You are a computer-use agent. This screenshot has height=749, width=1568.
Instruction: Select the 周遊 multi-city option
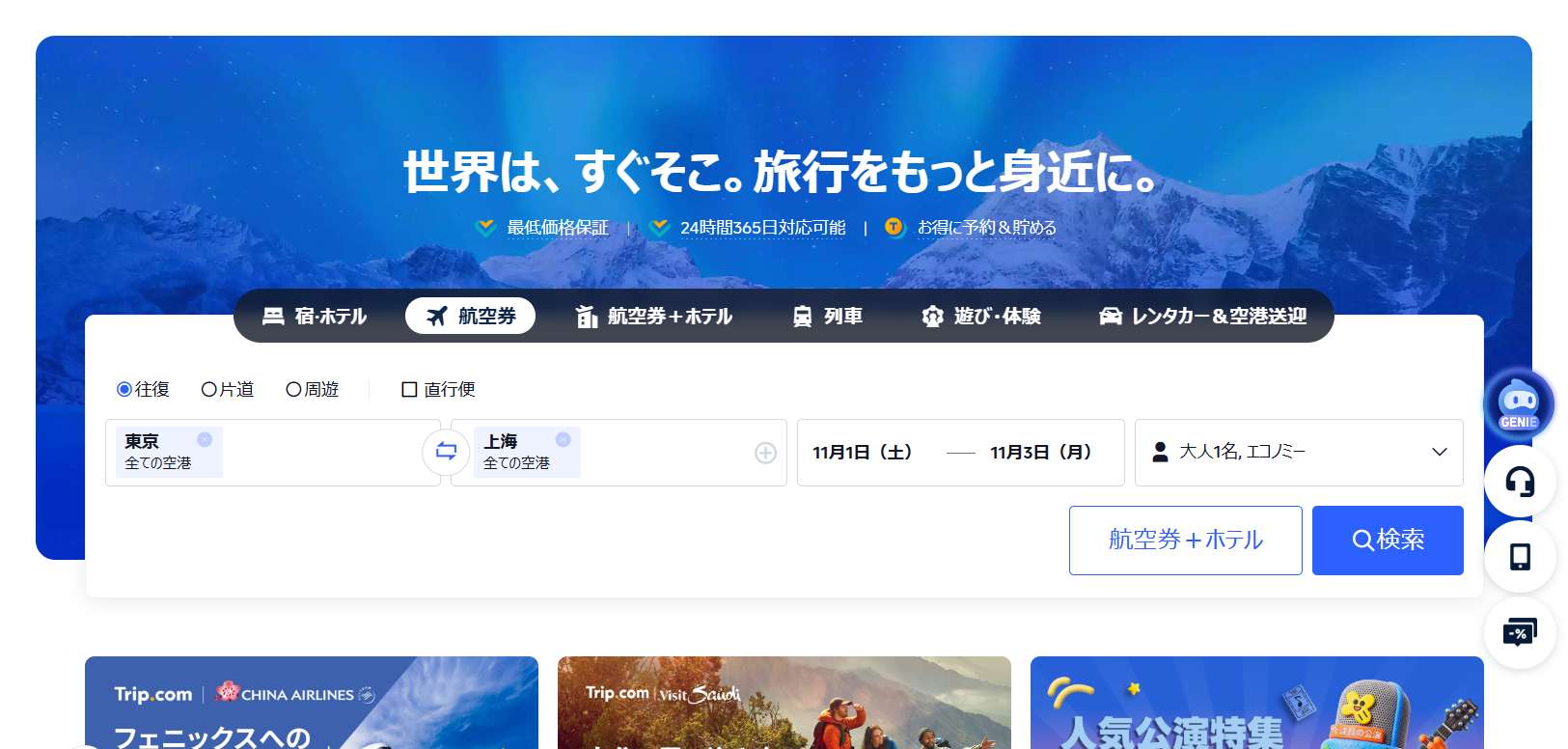313,389
